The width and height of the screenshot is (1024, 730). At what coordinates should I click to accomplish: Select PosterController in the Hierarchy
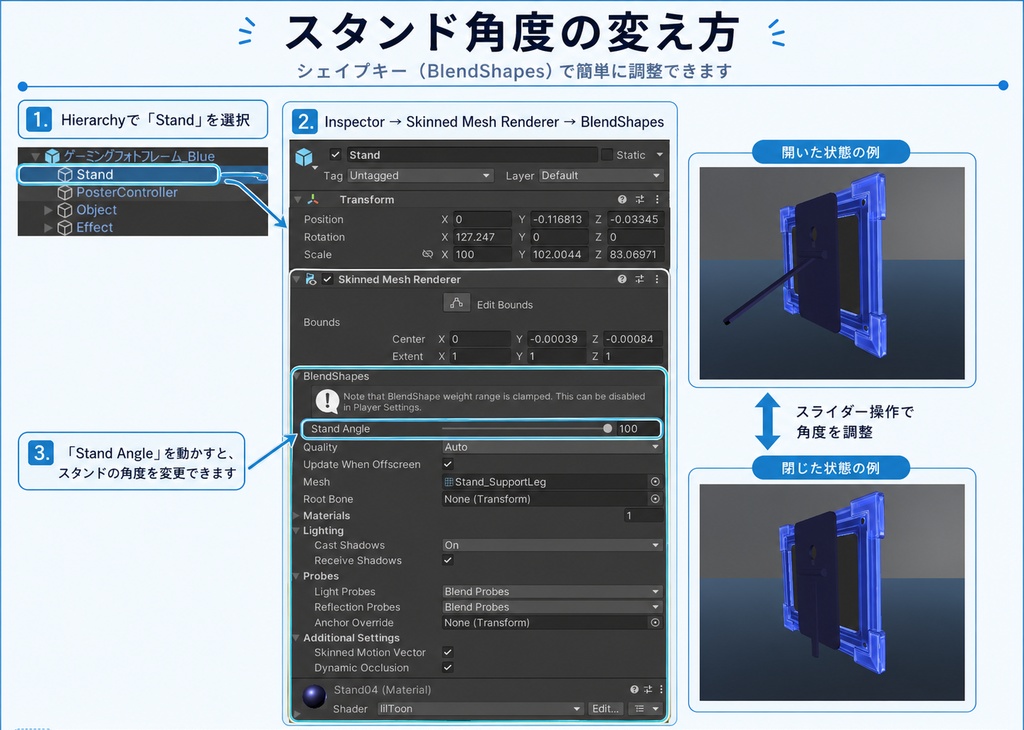click(127, 193)
